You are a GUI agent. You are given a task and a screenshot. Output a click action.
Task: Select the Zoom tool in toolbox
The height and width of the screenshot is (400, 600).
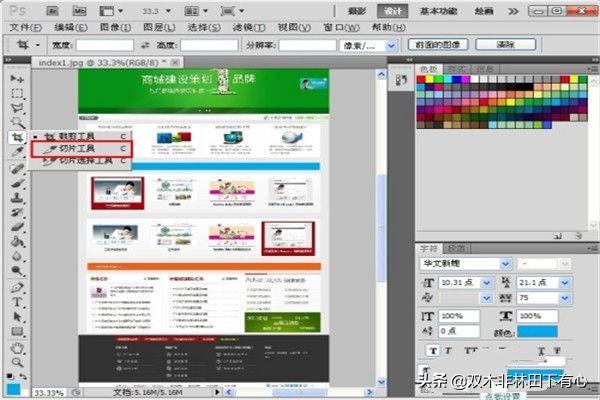17,362
